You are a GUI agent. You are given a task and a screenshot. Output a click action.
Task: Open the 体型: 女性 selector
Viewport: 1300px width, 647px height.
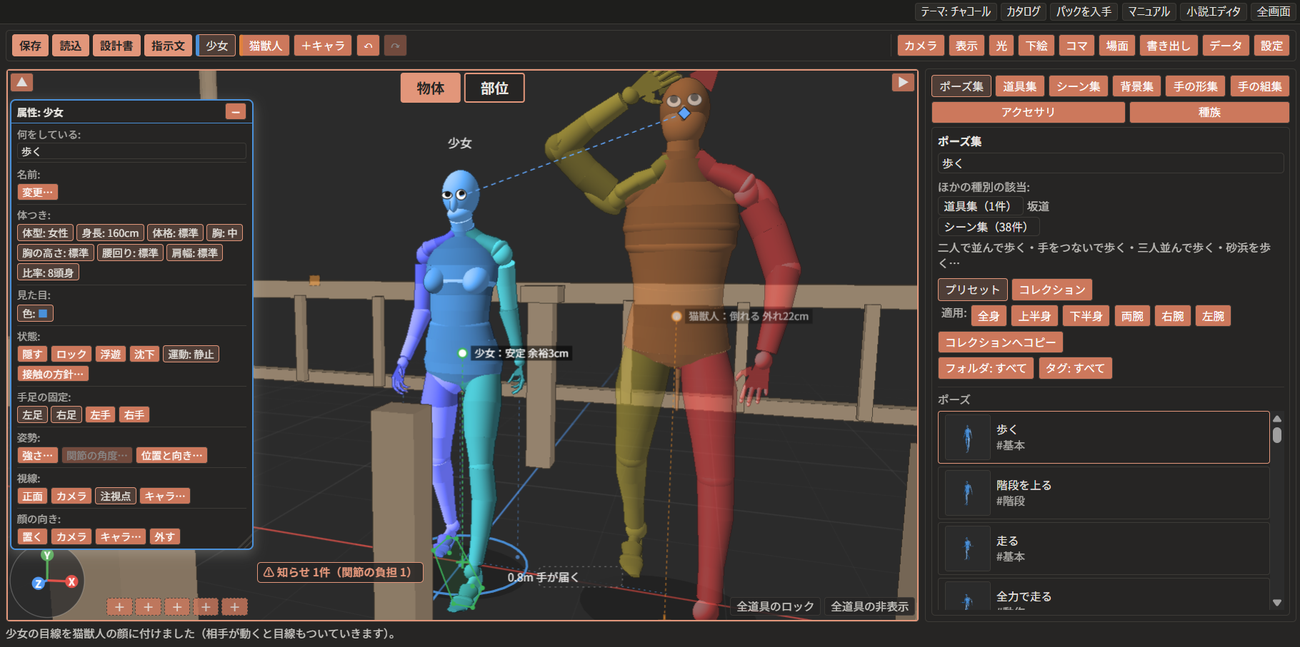point(45,233)
